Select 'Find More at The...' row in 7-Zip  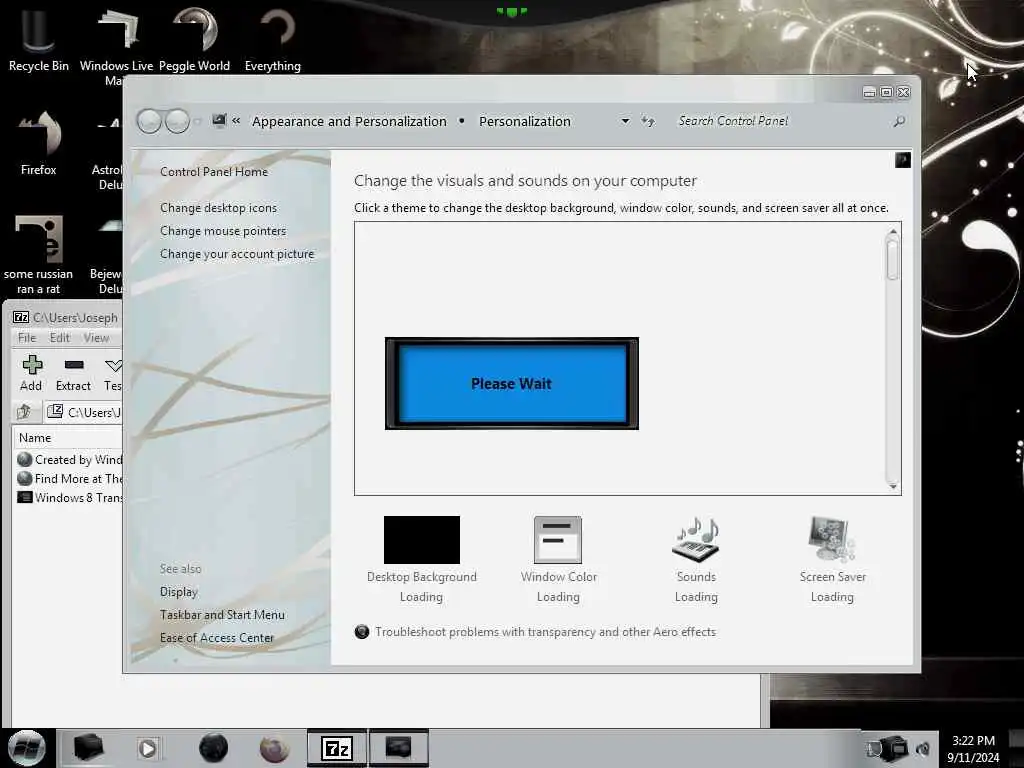[x=69, y=479]
